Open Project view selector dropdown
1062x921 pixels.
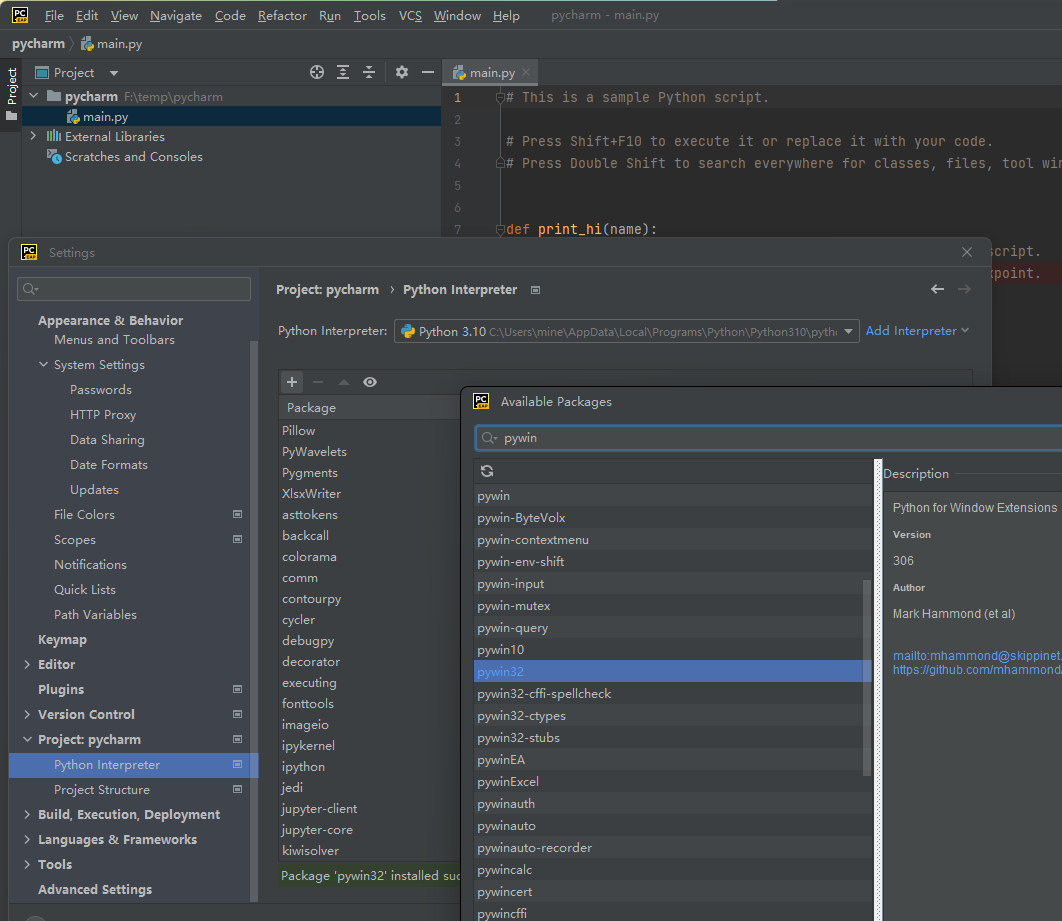click(114, 72)
